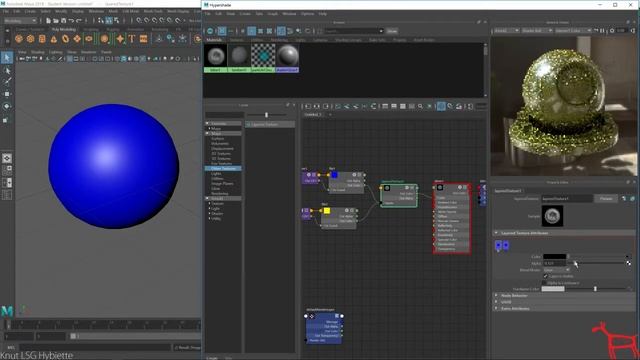
Task: Open the Material Viewer material dropdown on the right
Action: (x=573, y=31)
